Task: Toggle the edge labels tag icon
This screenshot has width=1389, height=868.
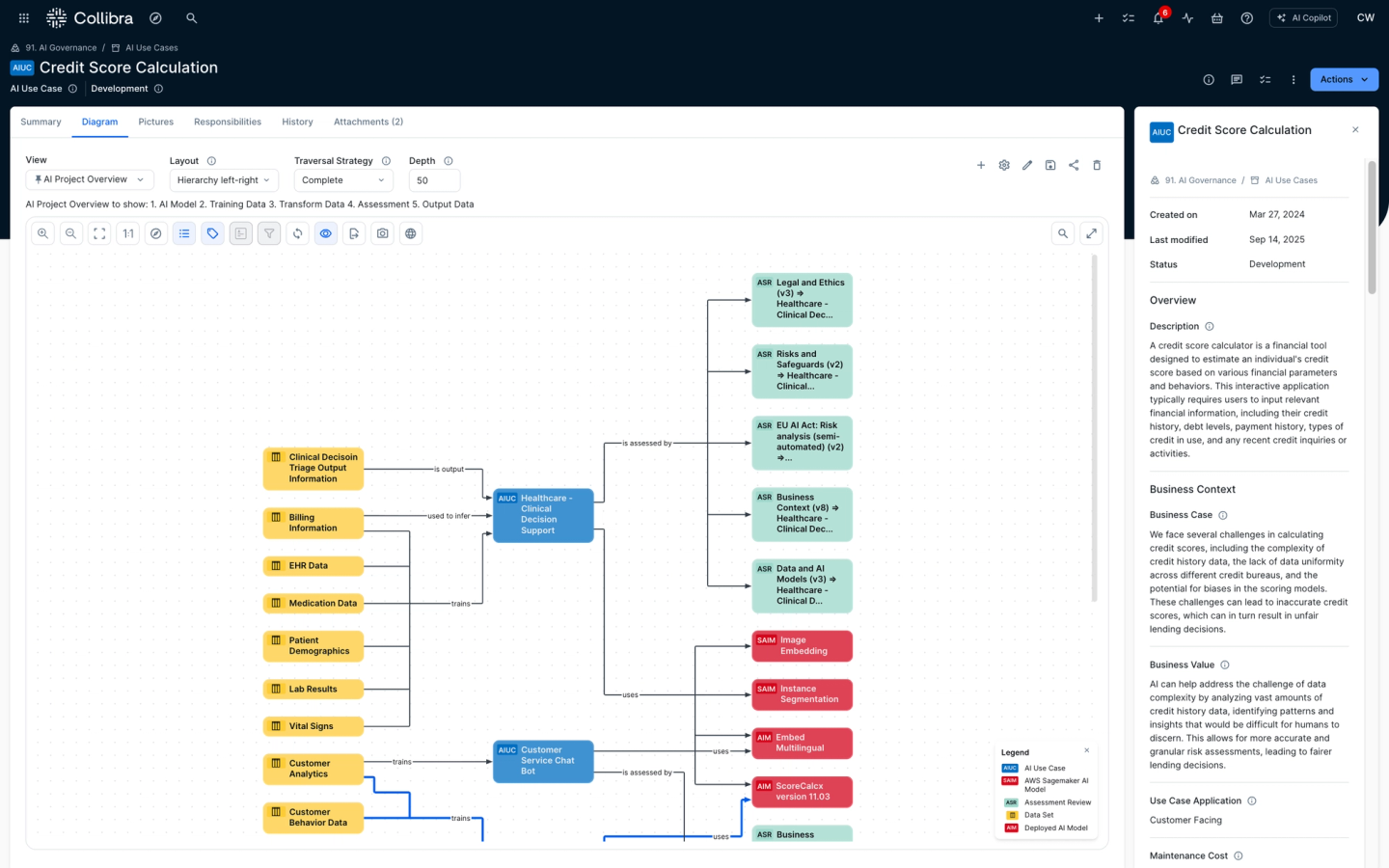Action: click(212, 232)
